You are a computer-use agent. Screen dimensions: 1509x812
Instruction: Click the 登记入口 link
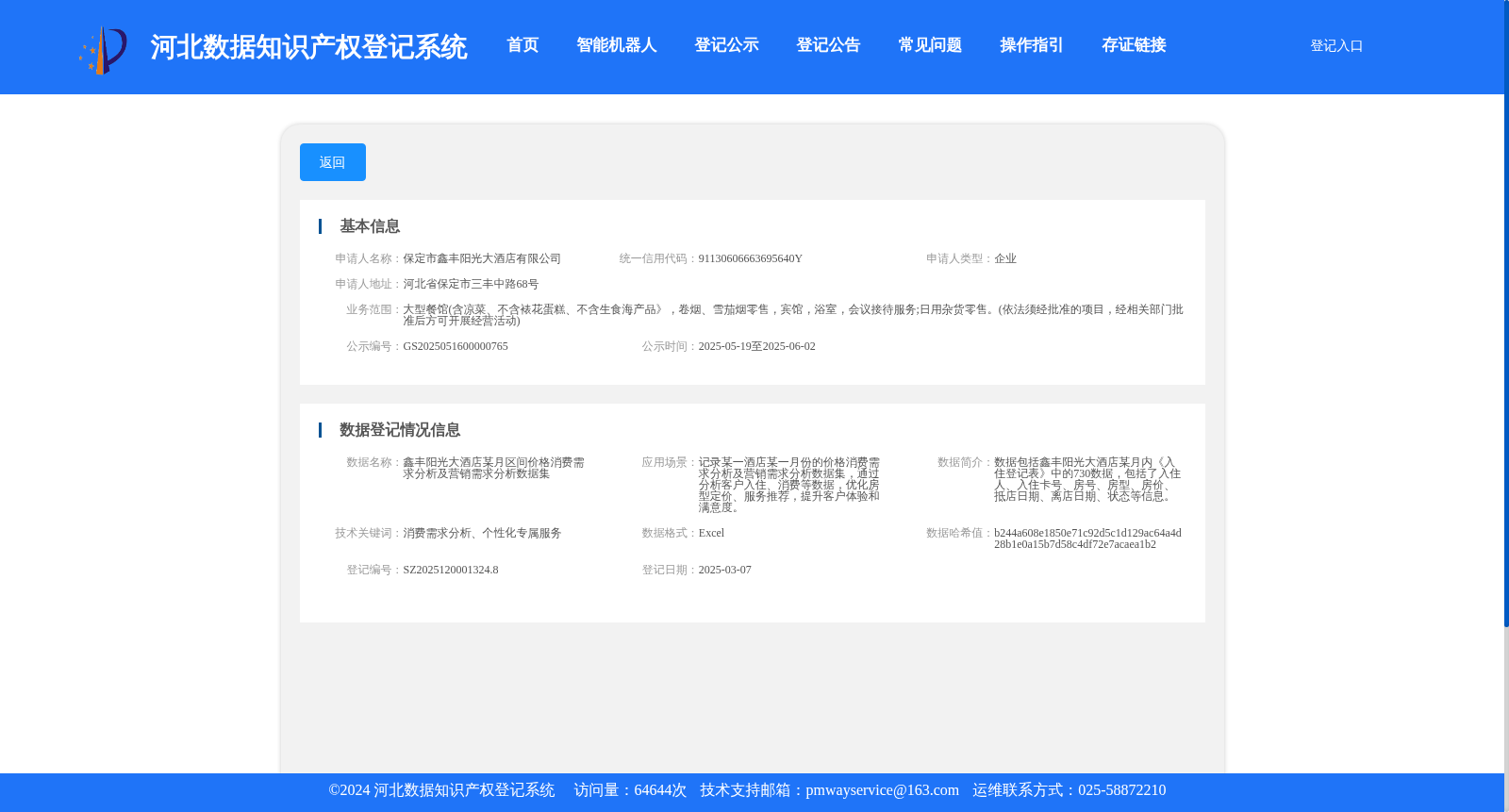click(x=1336, y=46)
